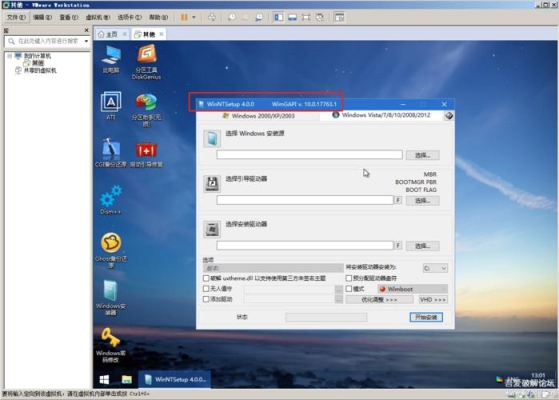Click the F button beside boot drive field
The image size is (559, 400).
[398, 200]
